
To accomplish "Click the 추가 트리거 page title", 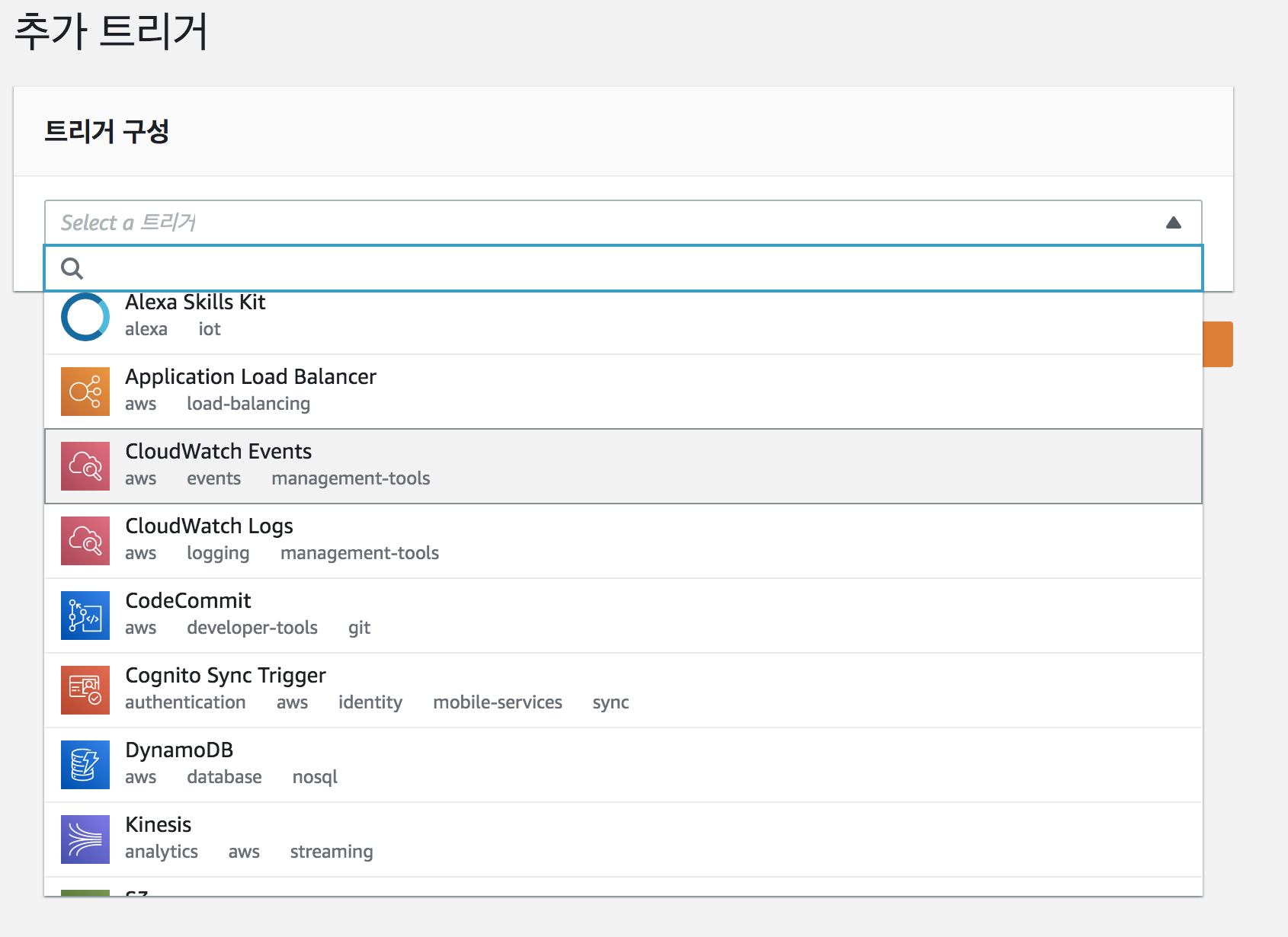I will pyautogui.click(x=111, y=31).
